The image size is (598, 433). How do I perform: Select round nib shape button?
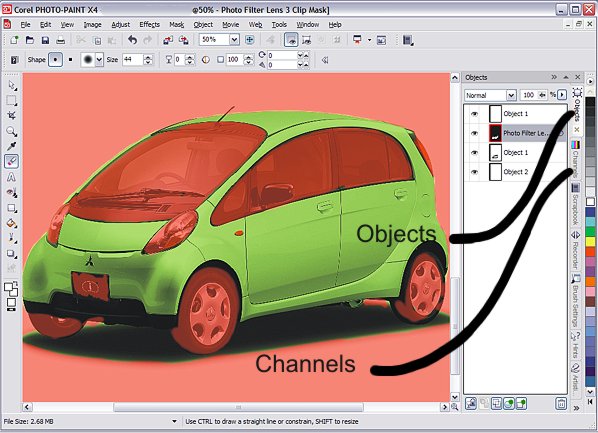coord(55,60)
